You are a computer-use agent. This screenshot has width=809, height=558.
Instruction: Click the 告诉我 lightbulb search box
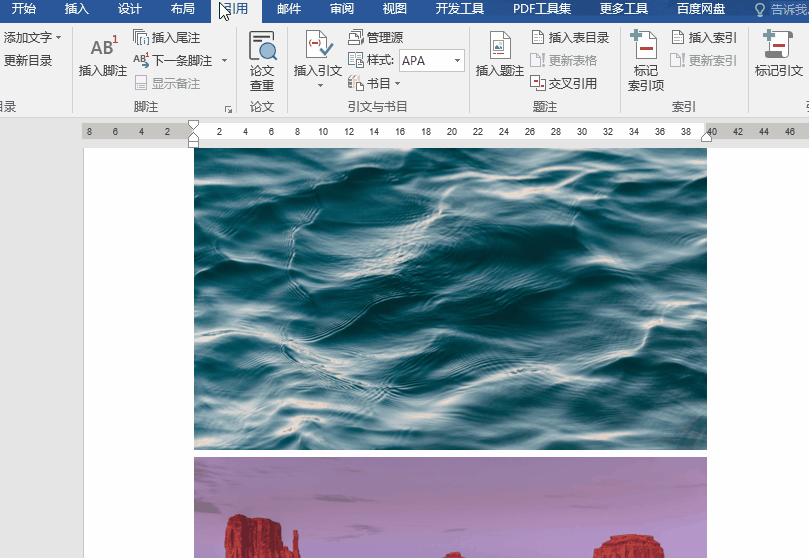(x=780, y=9)
